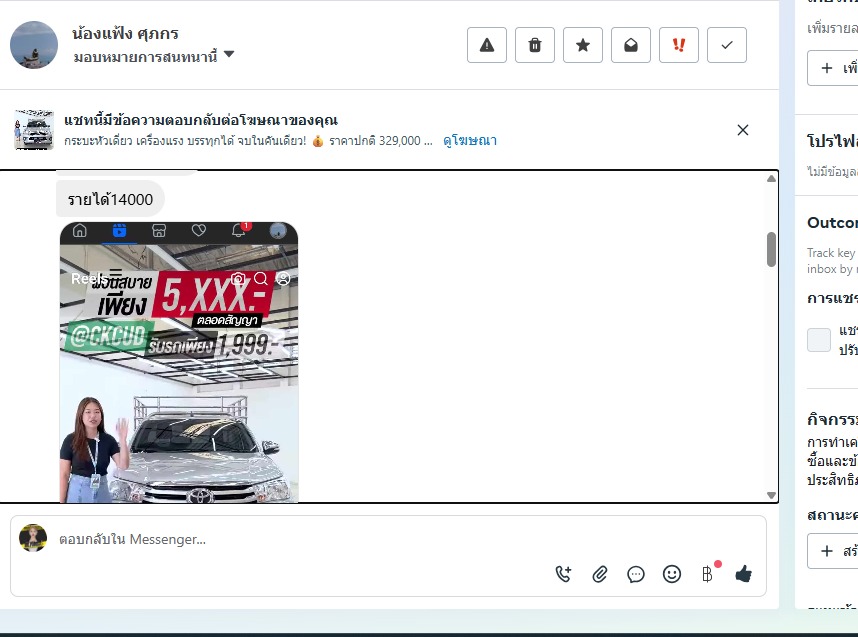Send a thumbs-up like
Image resolution: width=858 pixels, height=637 pixels.
(743, 574)
